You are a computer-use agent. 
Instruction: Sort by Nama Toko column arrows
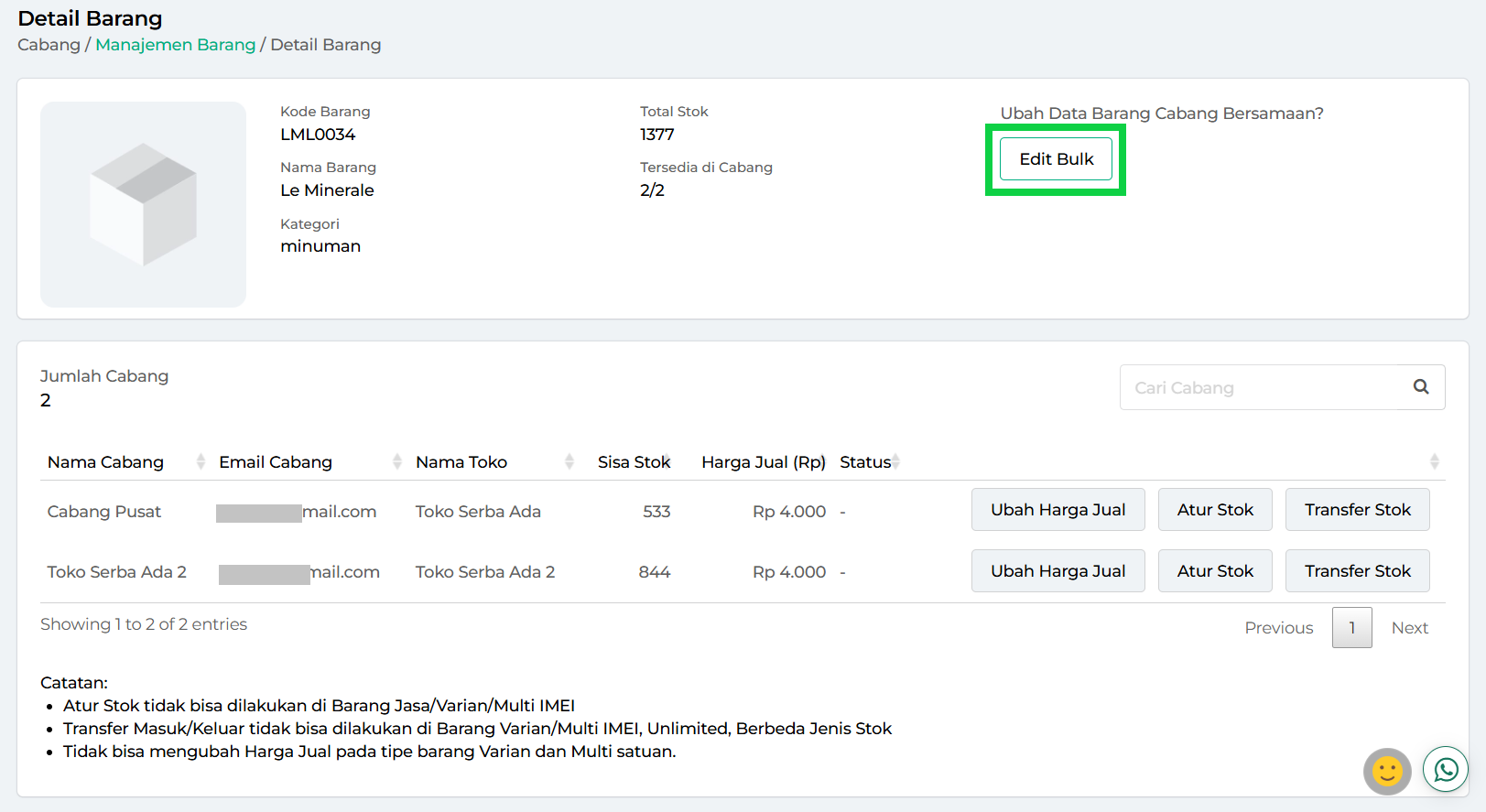[x=569, y=462]
